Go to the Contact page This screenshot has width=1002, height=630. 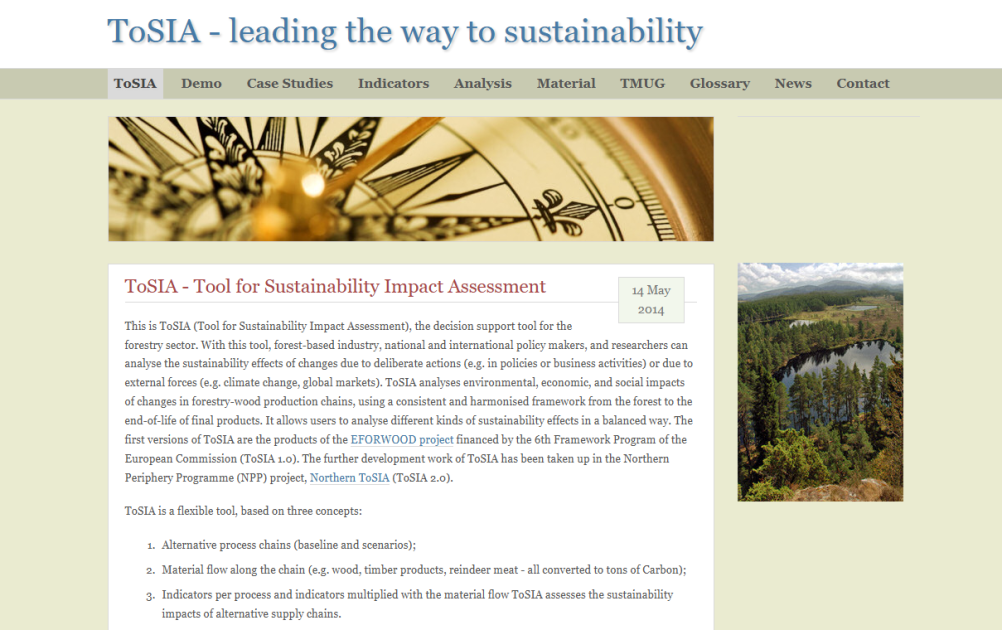(x=863, y=84)
